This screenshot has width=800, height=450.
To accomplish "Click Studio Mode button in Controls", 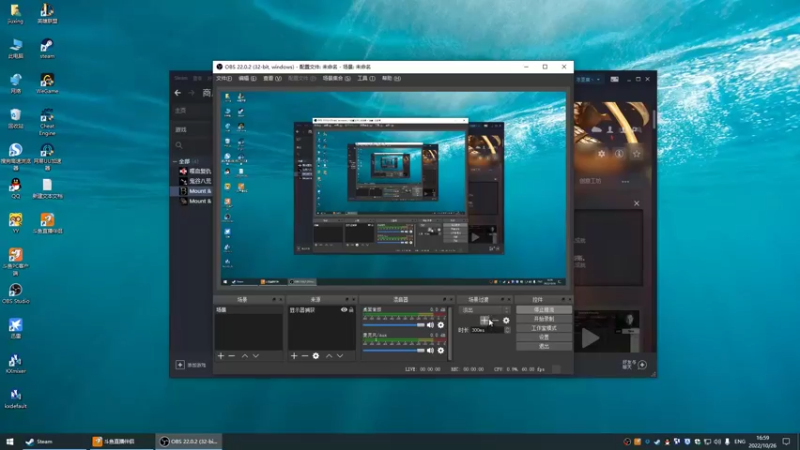I will pos(544,328).
